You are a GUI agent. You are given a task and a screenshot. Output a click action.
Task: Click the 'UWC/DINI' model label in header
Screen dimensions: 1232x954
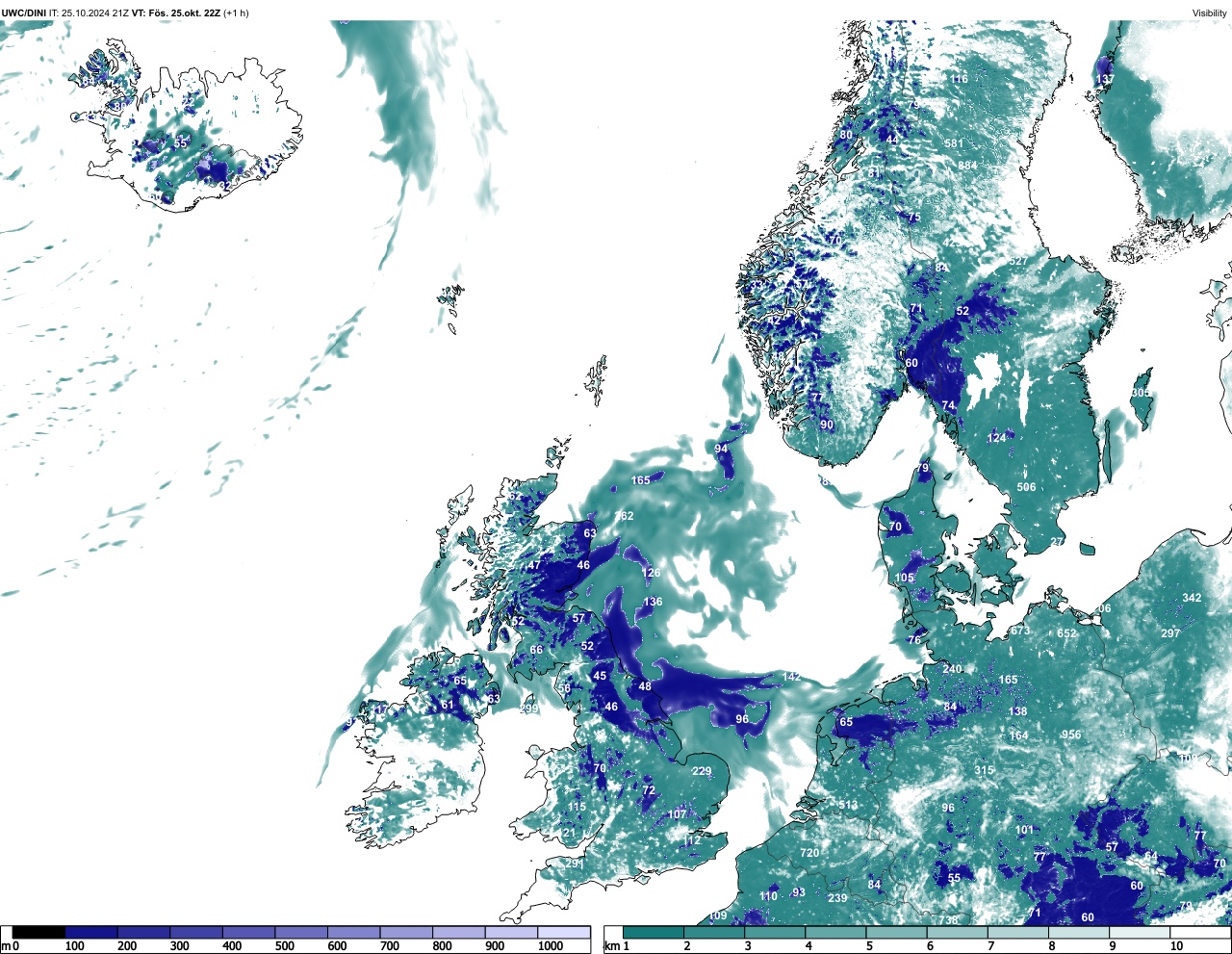(24, 13)
